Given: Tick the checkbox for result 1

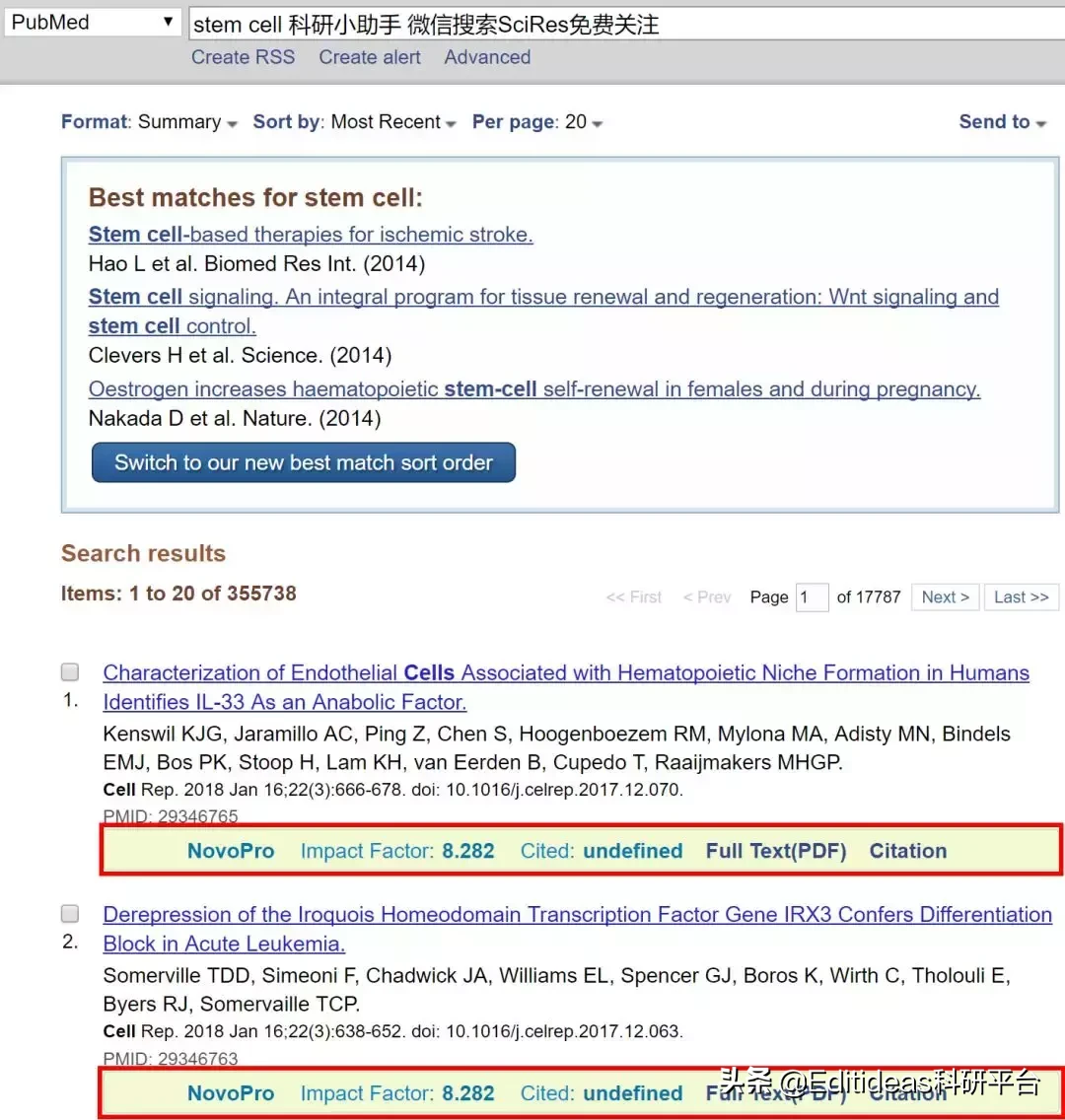Looking at the screenshot, I should pos(70,672).
